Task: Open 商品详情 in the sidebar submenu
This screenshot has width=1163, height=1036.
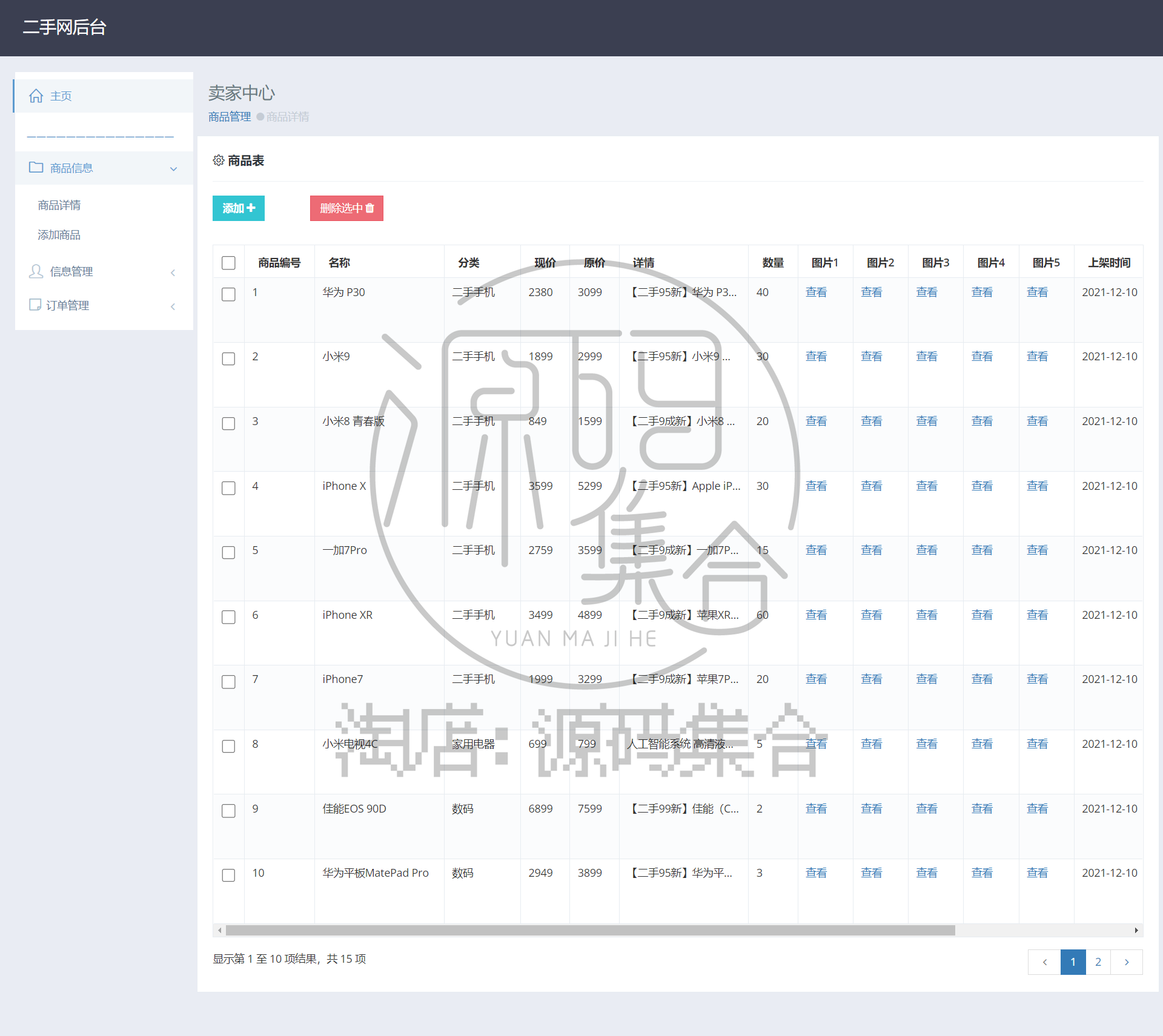Action: point(59,205)
